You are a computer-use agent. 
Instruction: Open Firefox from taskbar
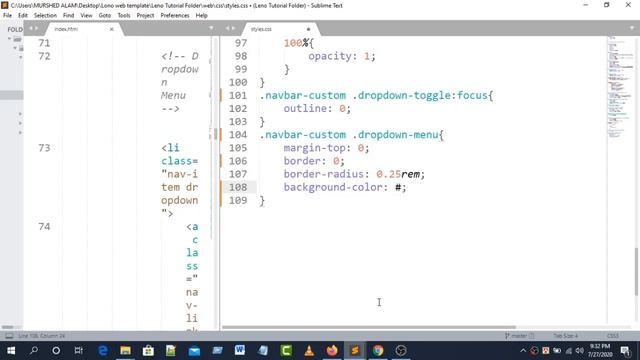point(332,351)
